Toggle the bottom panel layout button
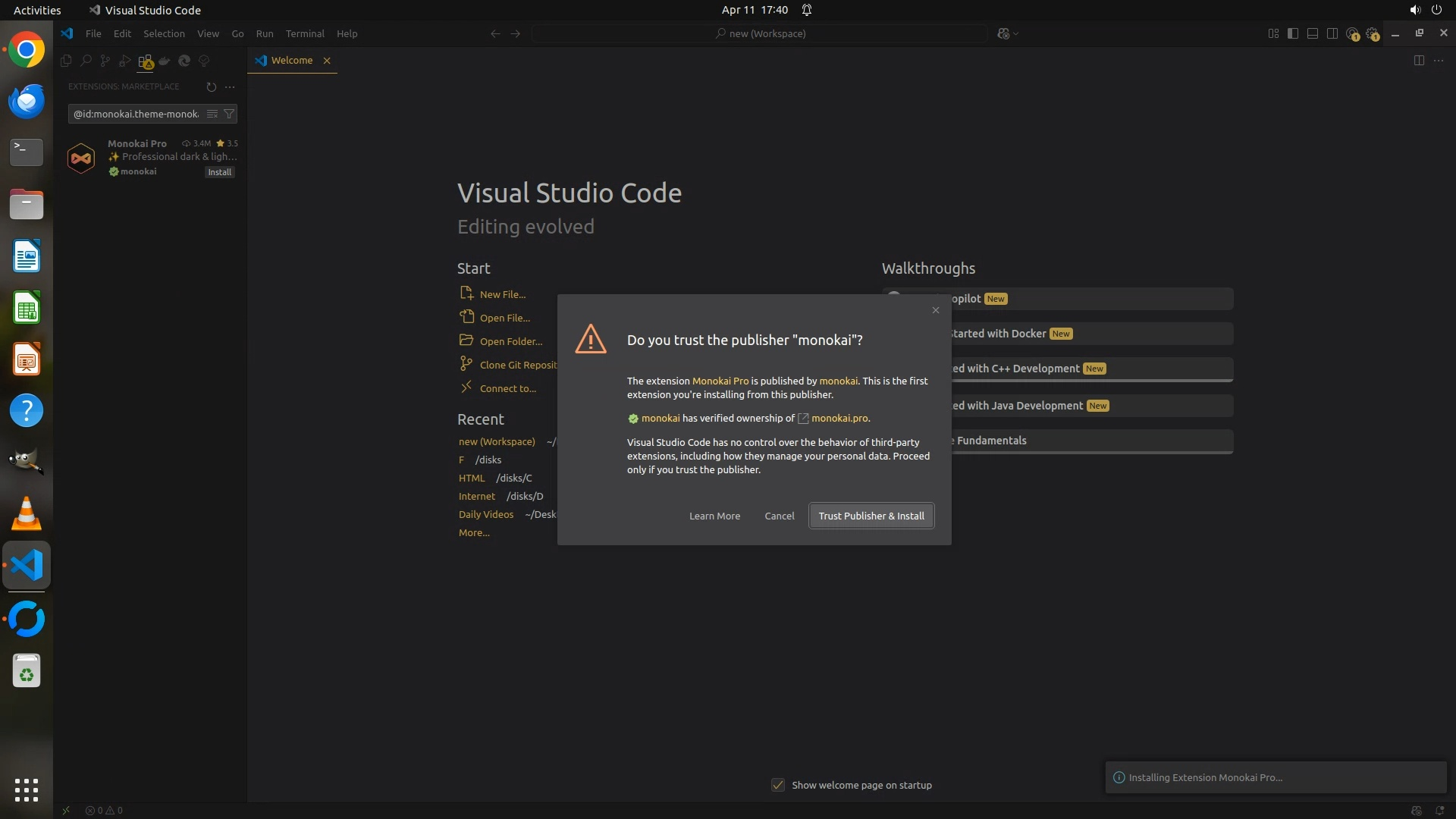This screenshot has height=819, width=1456. (1313, 34)
